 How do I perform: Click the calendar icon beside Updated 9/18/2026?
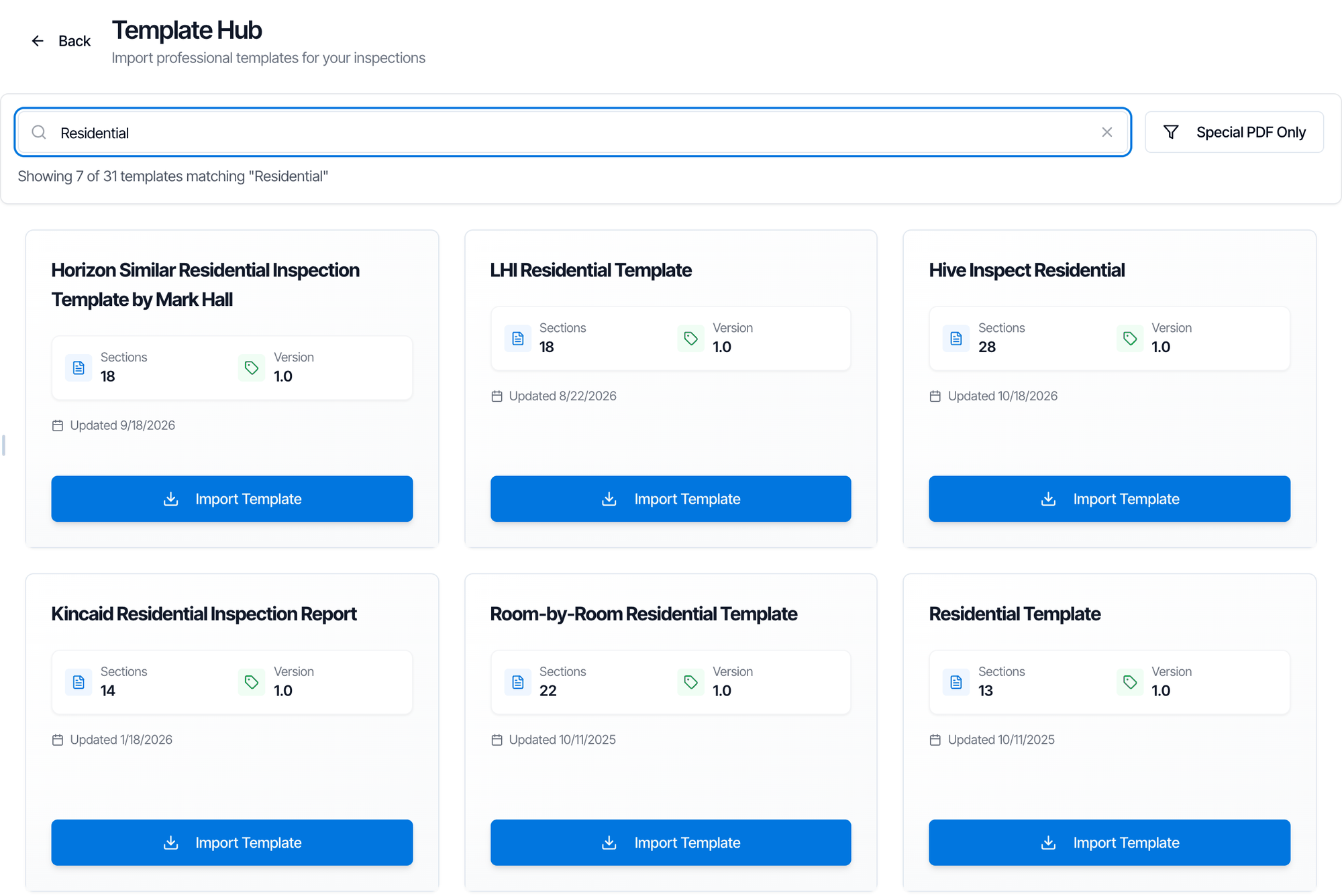pos(58,426)
